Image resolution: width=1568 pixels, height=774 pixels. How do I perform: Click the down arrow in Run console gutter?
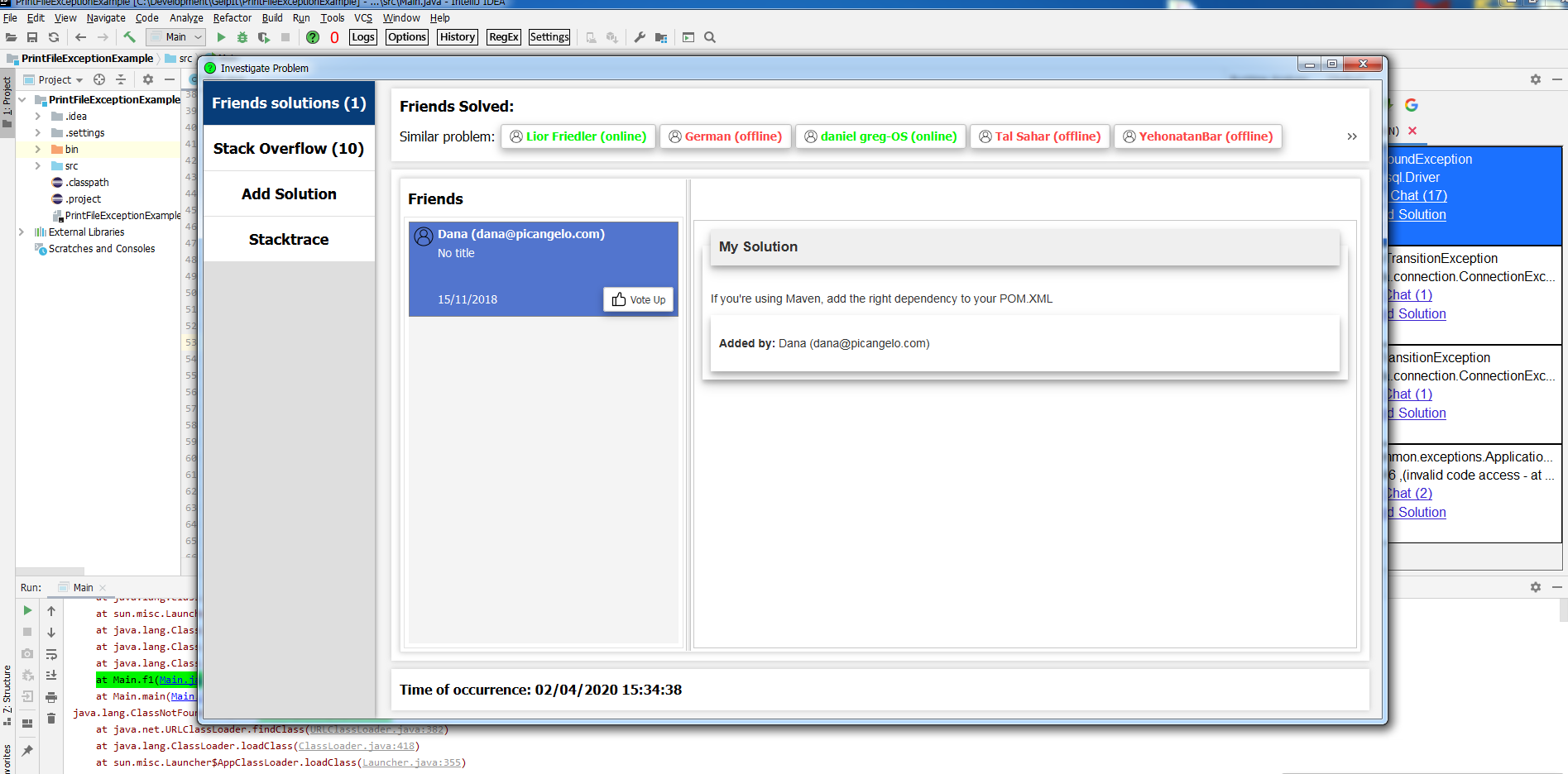[x=51, y=633]
